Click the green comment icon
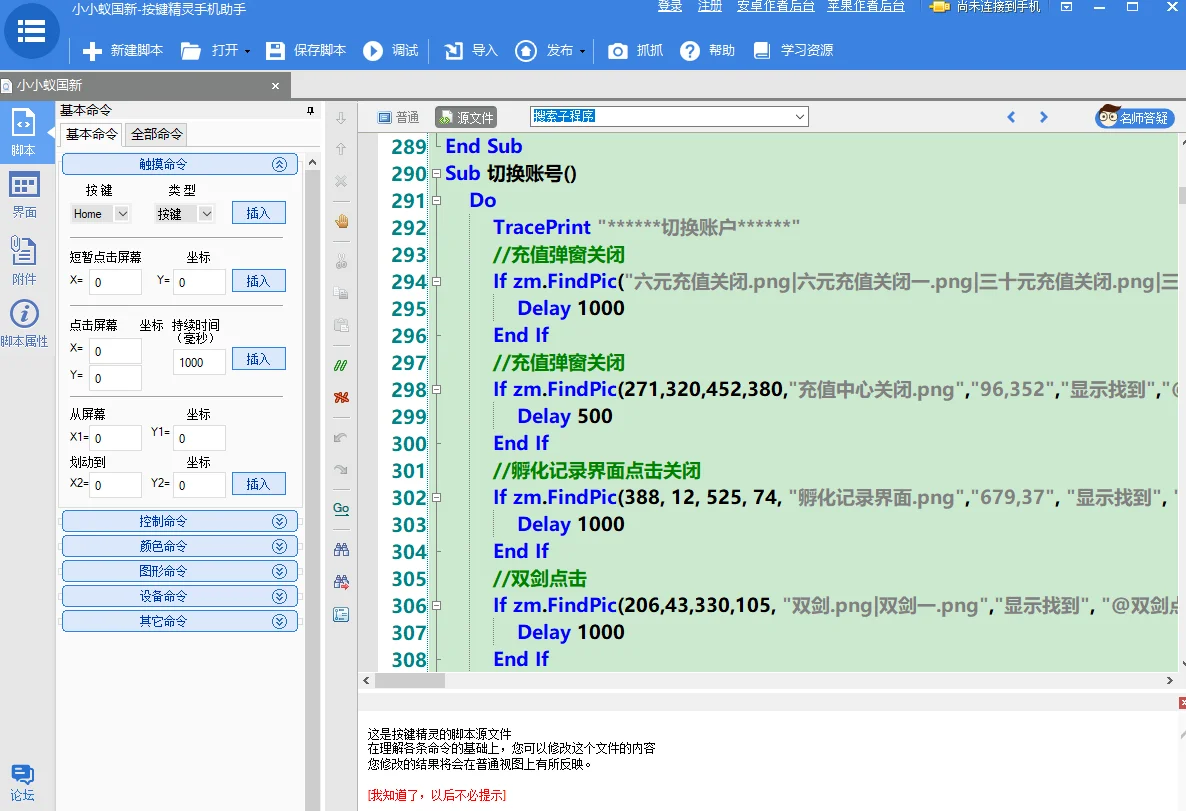 point(341,365)
